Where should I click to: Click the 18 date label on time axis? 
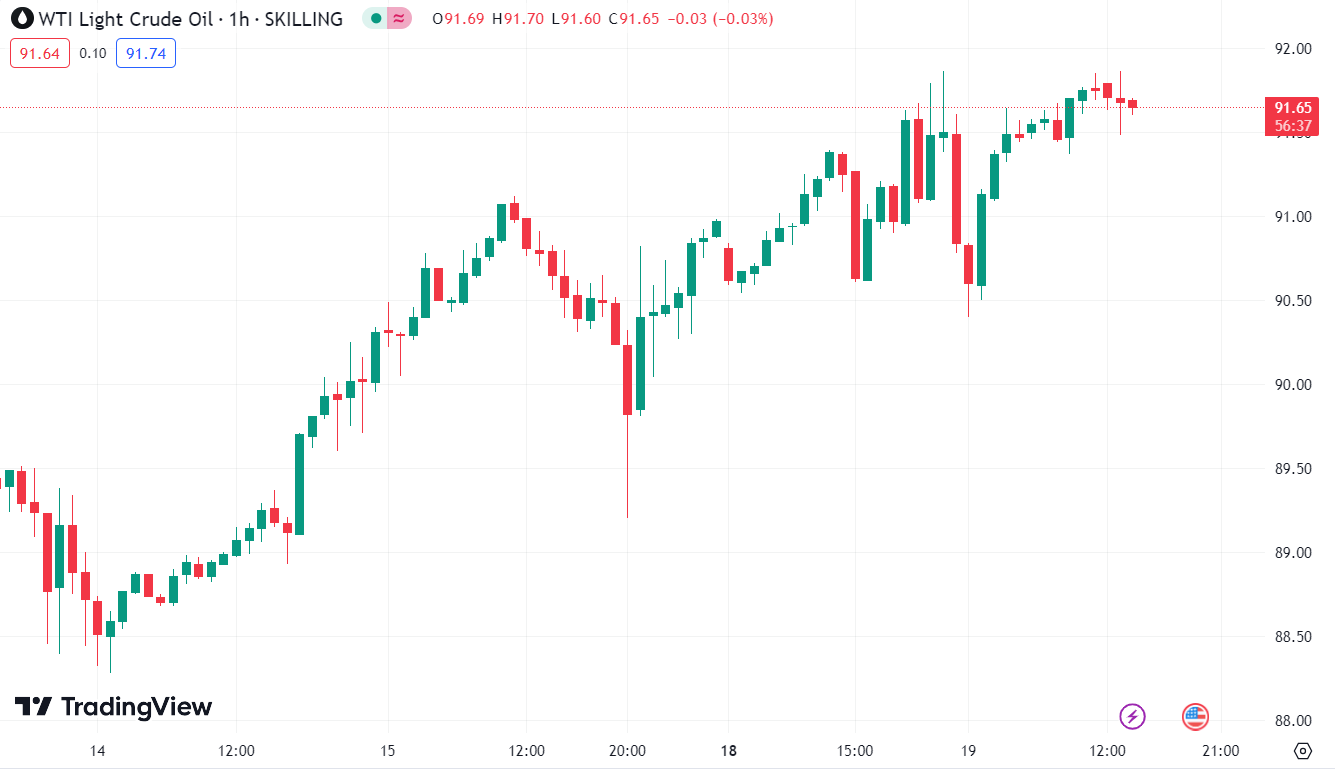728,751
